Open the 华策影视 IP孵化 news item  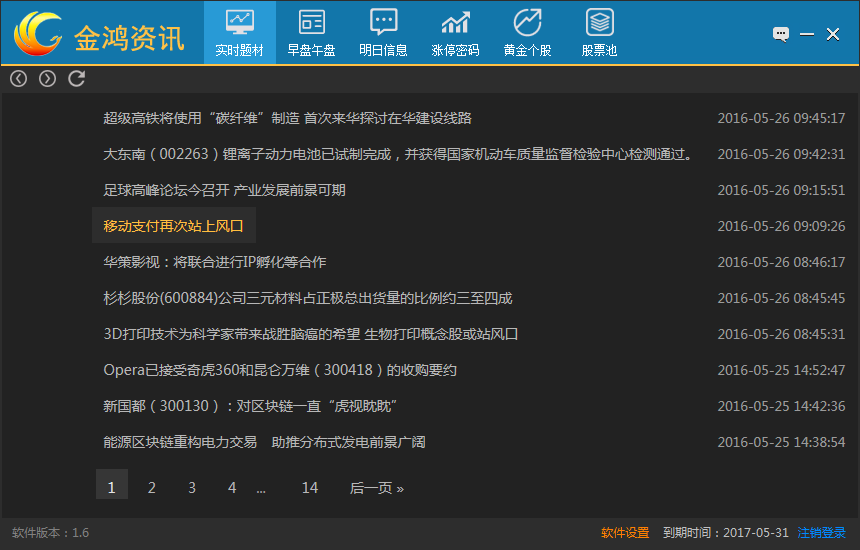[214, 262]
